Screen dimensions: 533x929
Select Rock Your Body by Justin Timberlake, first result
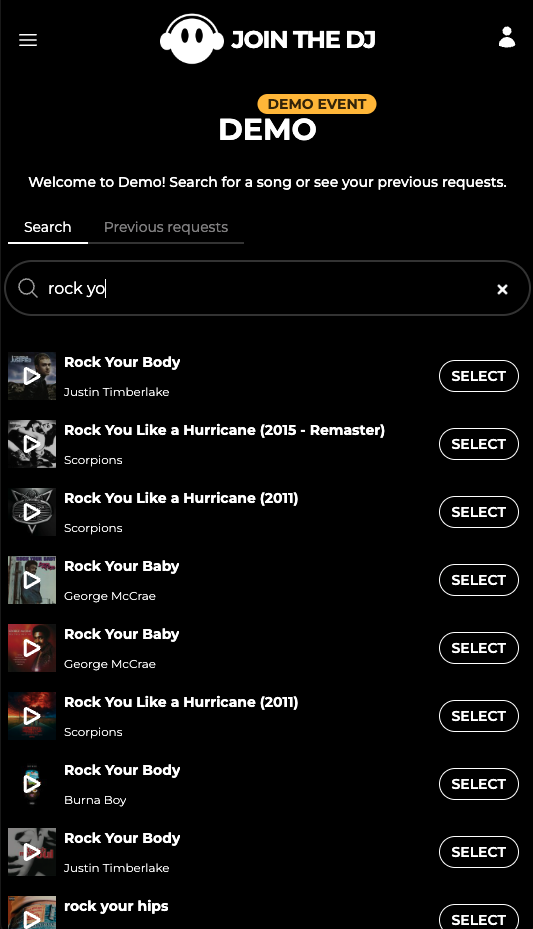tap(479, 376)
